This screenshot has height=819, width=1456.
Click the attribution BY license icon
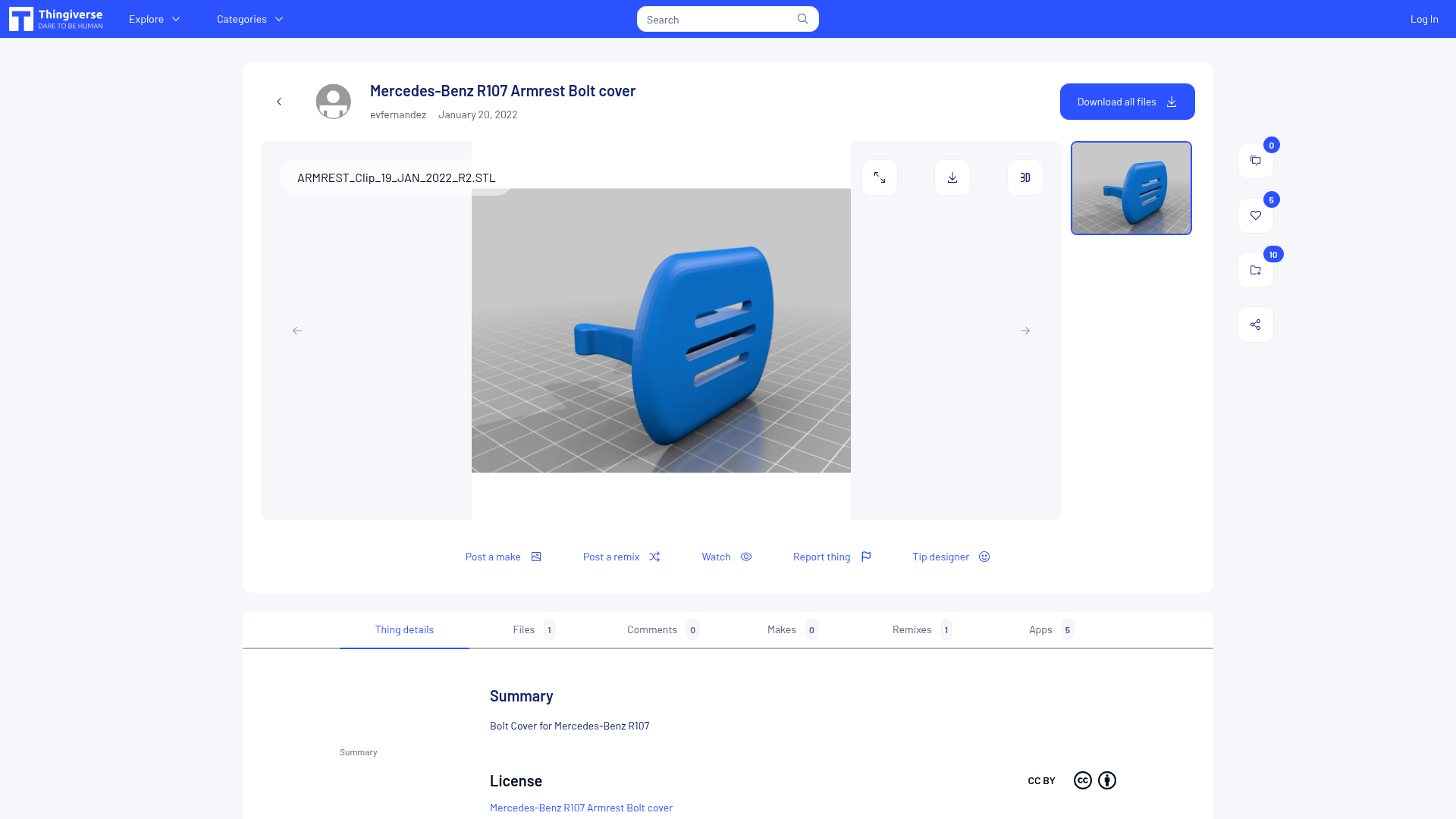coord(1107,780)
